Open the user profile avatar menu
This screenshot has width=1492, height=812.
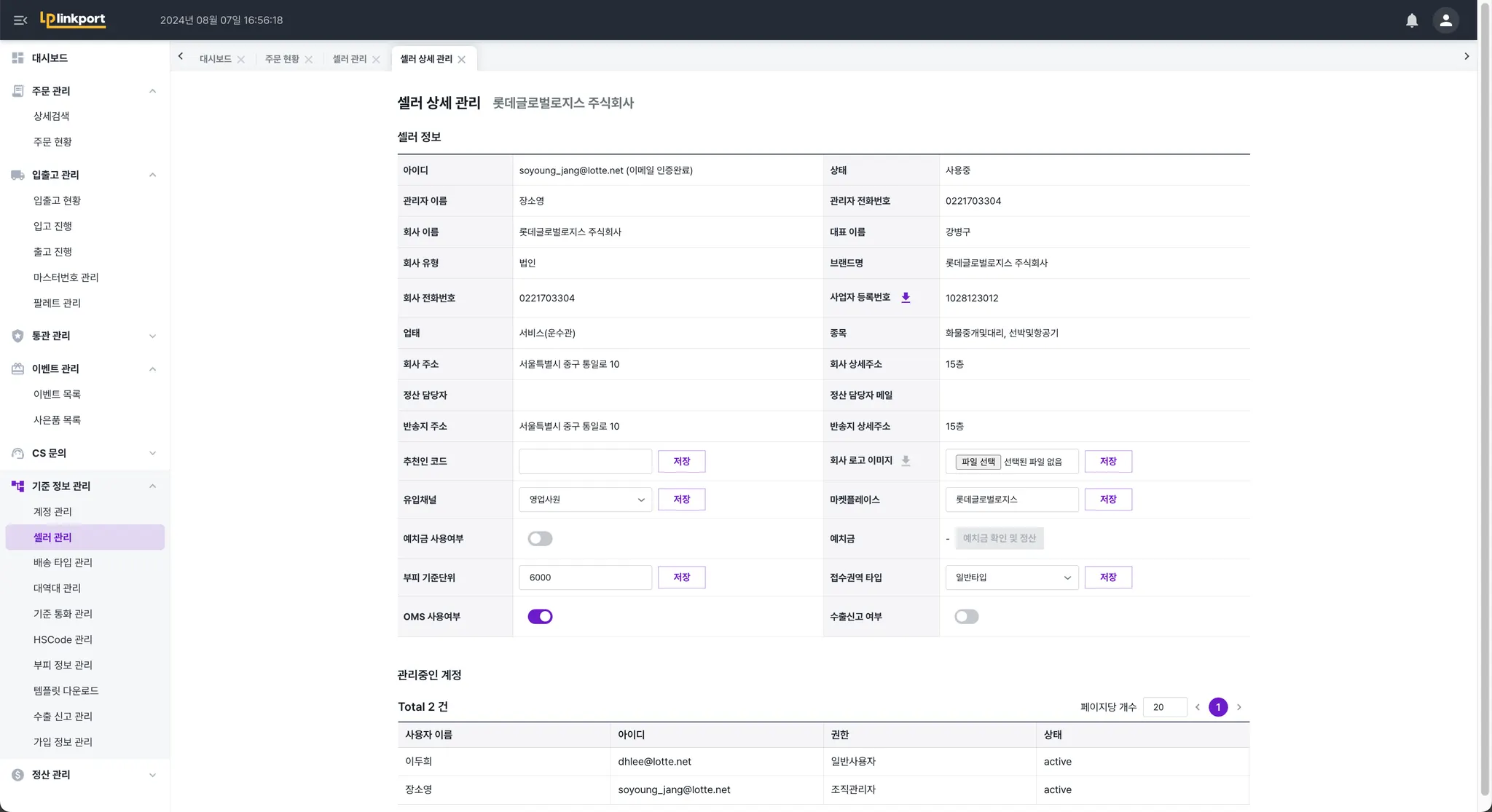tap(1445, 20)
